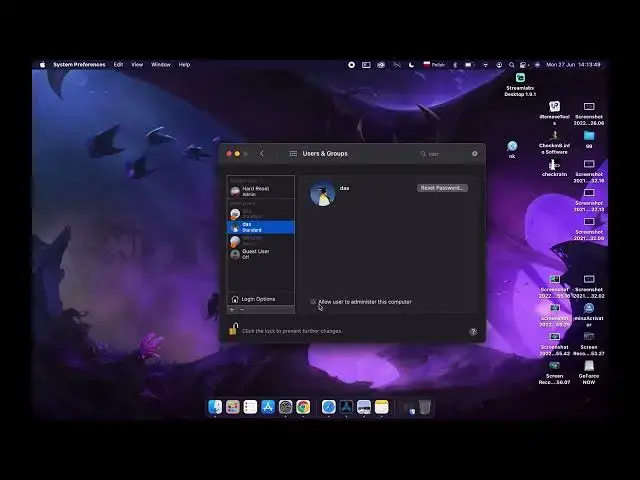Open the Wi-Fi menu bar icon
640x480 pixels.
pyautogui.click(x=485, y=64)
